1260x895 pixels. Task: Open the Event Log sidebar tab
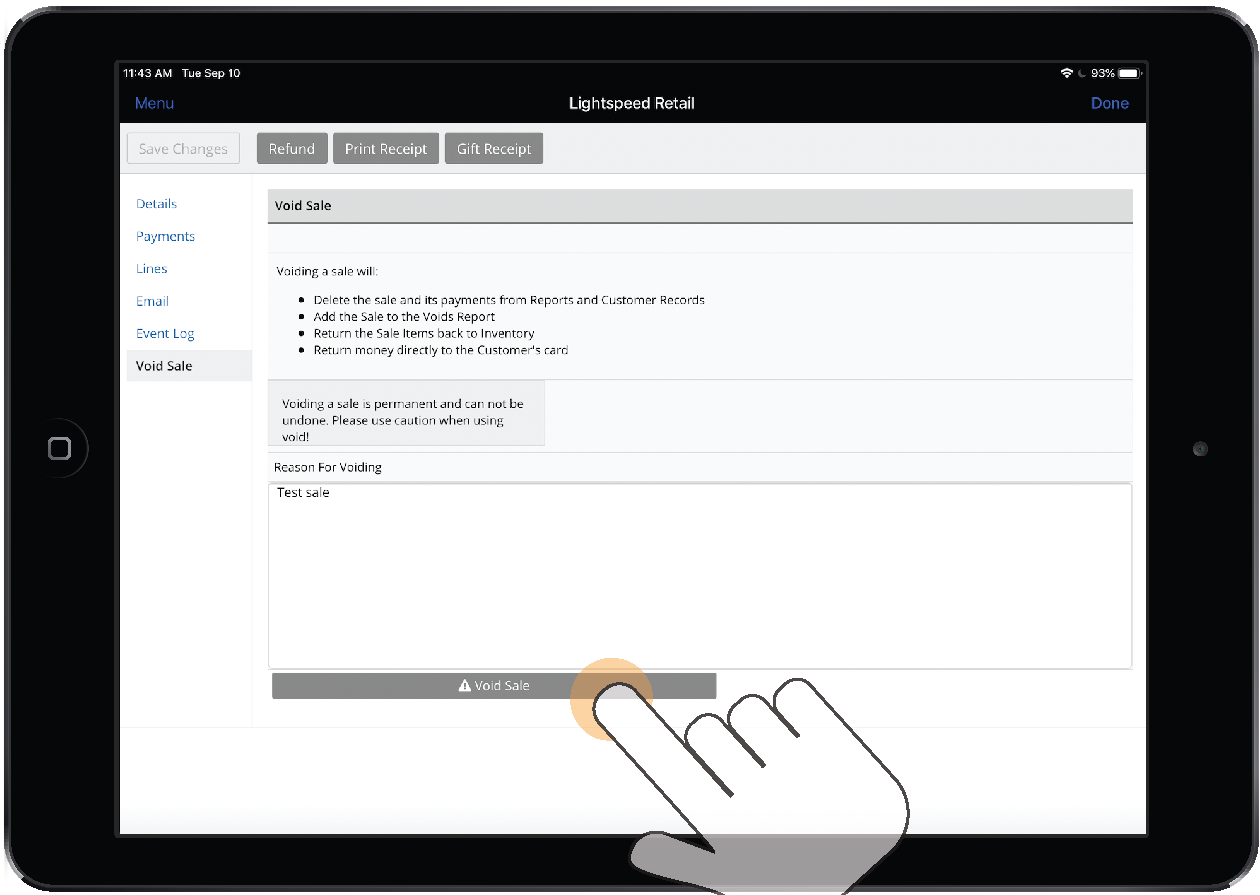click(165, 334)
